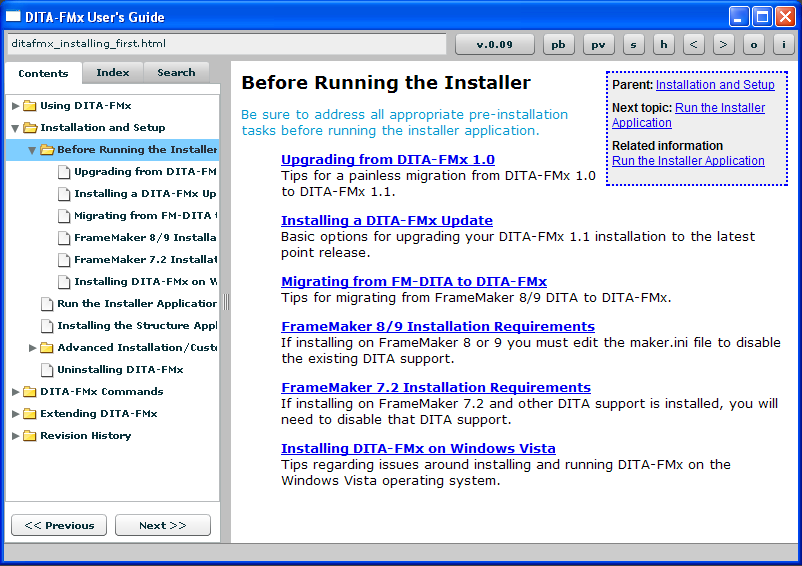The image size is (802, 566).
Task: Click the Next >> button
Action: pyautogui.click(x=163, y=525)
